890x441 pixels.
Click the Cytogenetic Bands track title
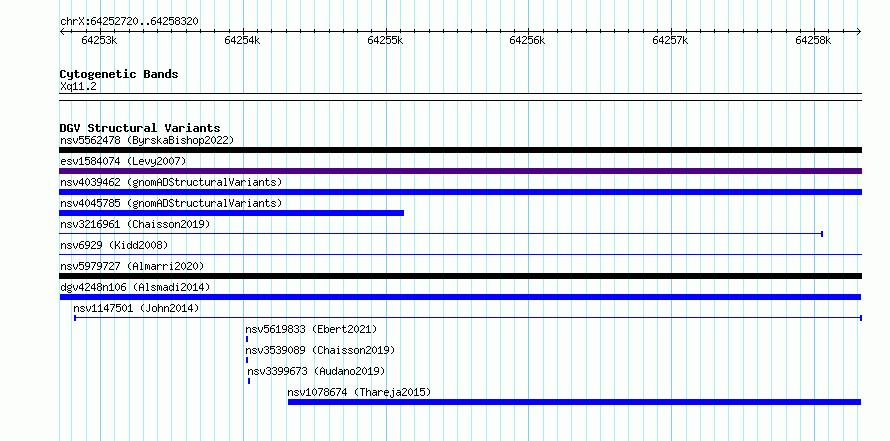119,74
